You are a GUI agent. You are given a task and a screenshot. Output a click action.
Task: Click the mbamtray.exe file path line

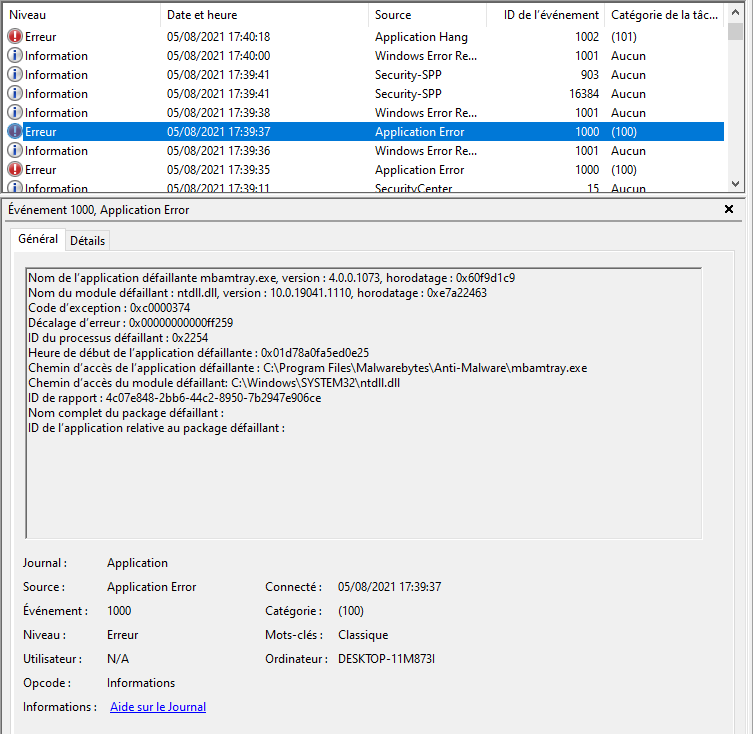[x=307, y=367]
